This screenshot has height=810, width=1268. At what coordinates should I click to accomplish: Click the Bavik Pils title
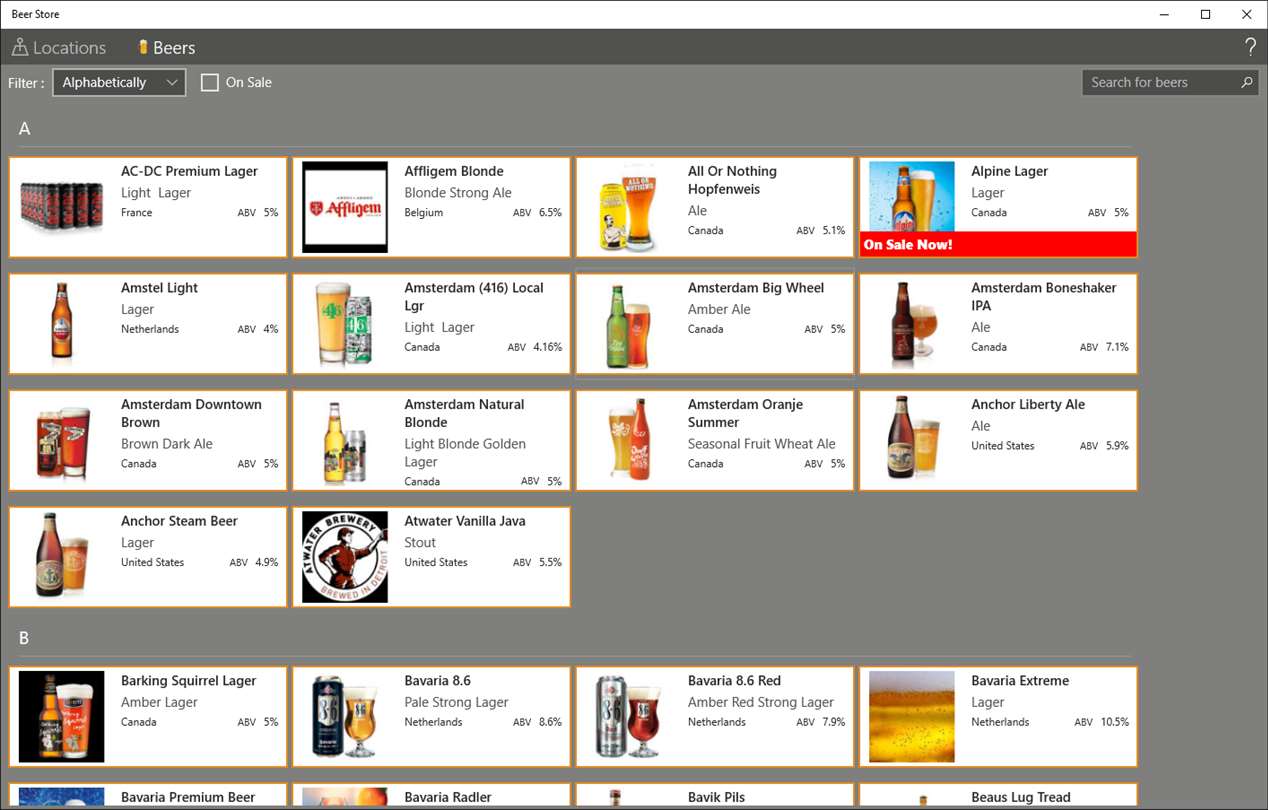click(x=716, y=797)
